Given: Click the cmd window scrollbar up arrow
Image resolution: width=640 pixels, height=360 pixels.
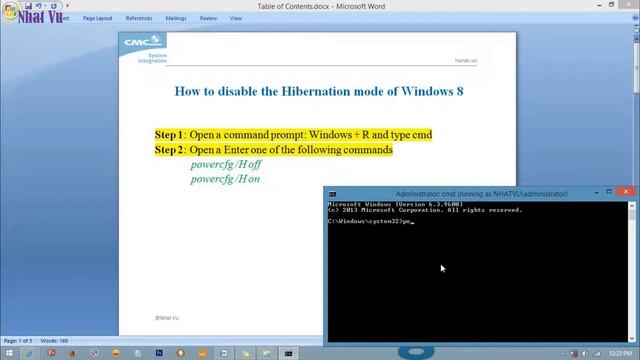Looking at the screenshot, I should 632,206.
